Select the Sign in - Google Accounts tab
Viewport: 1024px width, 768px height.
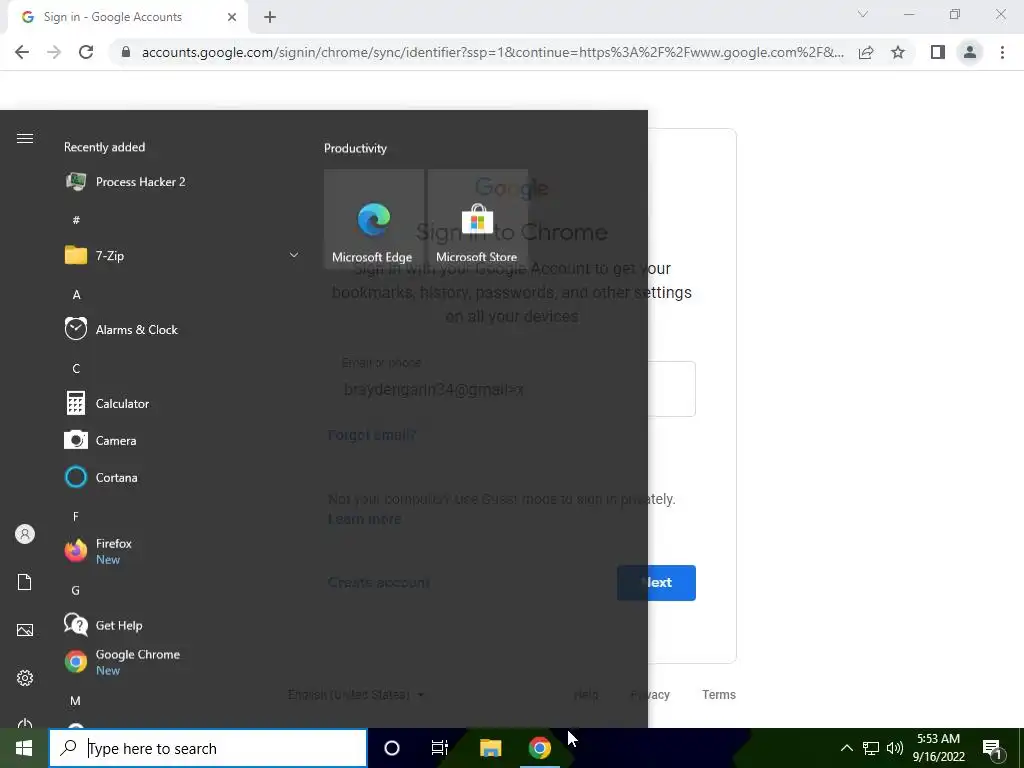pyautogui.click(x=128, y=17)
